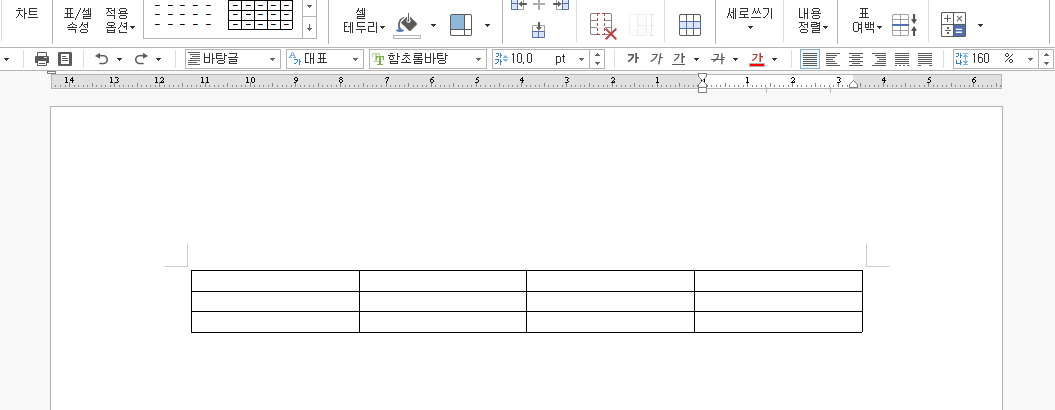Open cell fill color dropdown arrow

click(433, 26)
